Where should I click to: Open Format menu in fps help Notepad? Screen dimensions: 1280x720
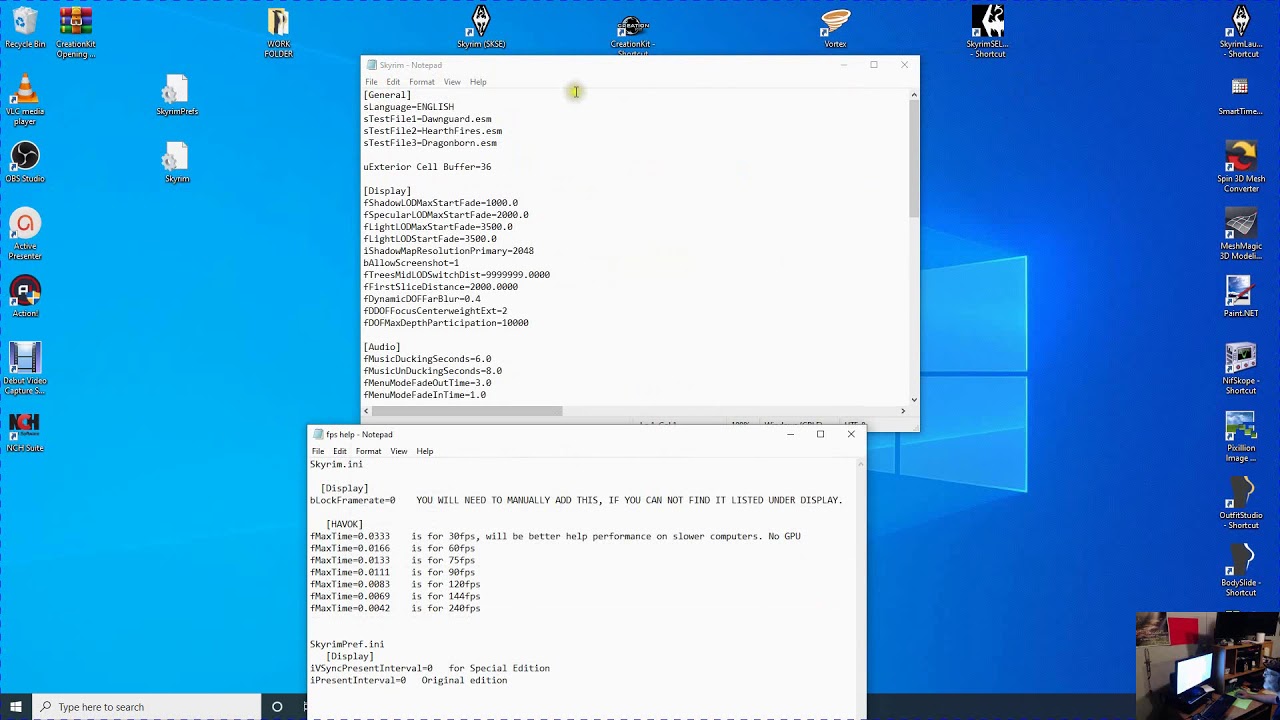coord(368,451)
